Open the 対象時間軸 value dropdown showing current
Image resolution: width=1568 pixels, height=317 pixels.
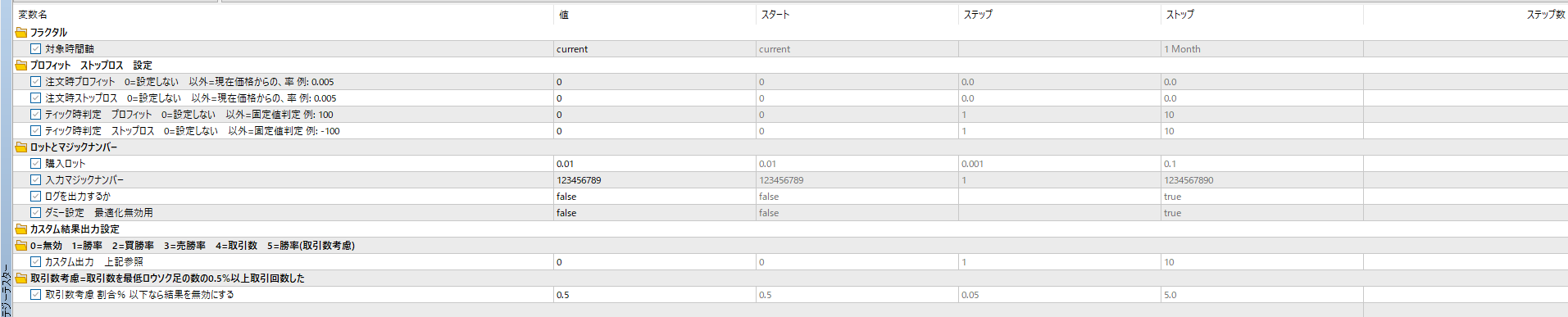click(x=654, y=49)
